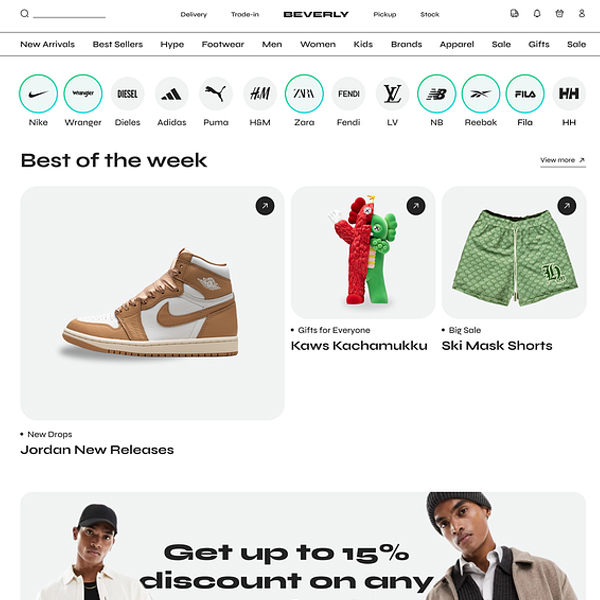
Task: Click the delivery truck icon in header
Action: pos(515,14)
